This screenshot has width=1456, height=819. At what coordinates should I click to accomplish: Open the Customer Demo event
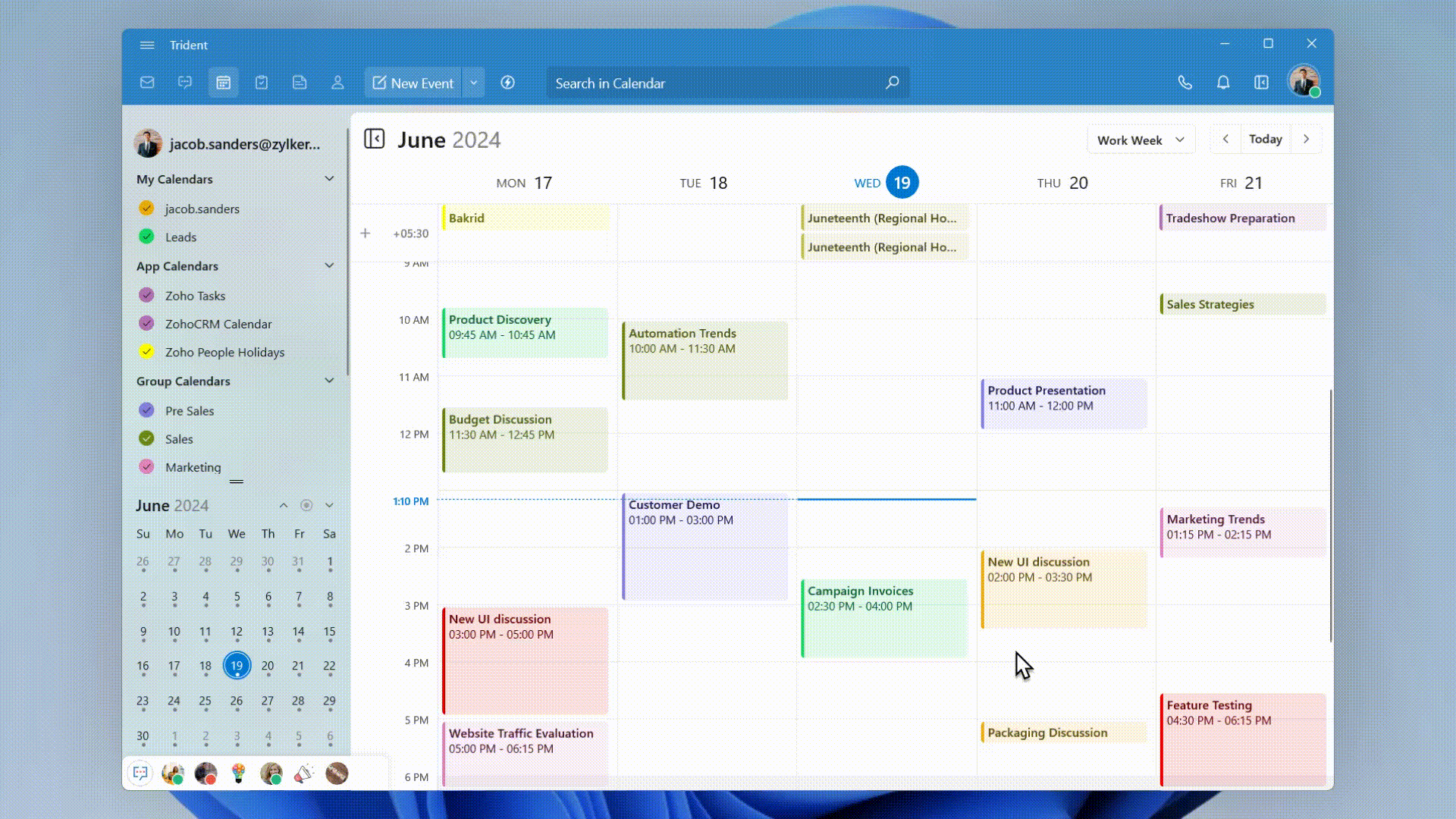click(x=704, y=546)
